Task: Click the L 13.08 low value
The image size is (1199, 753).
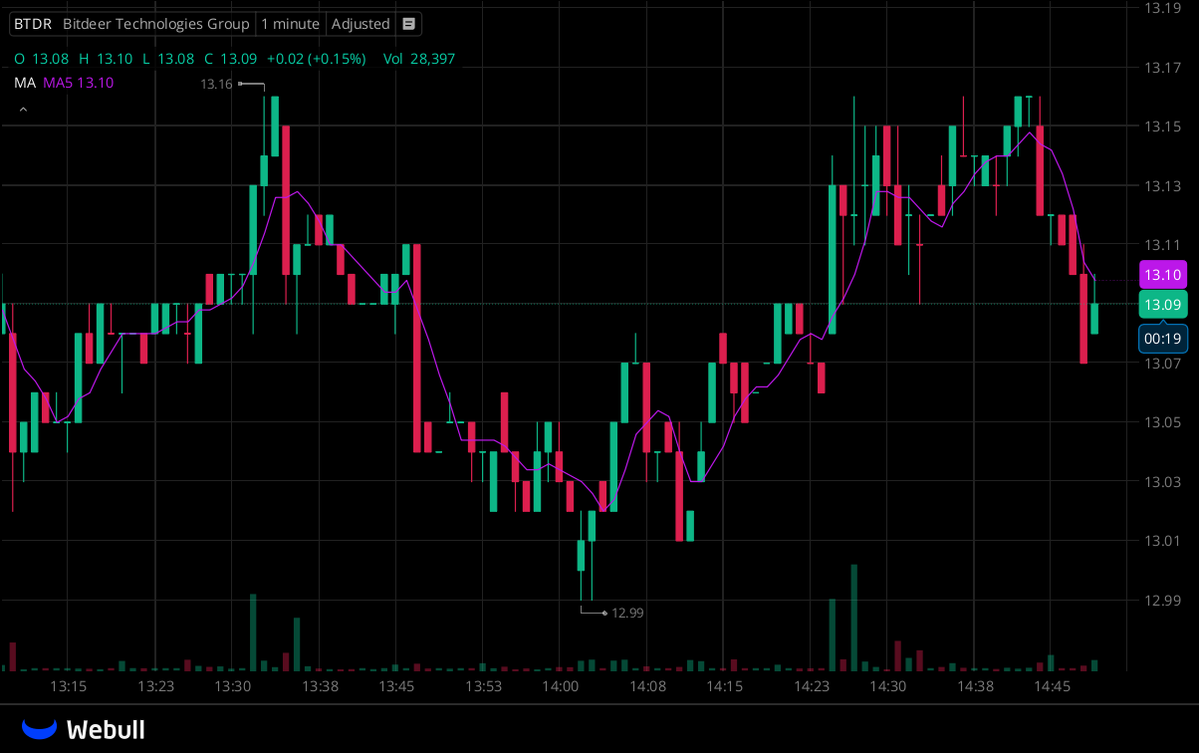Action: (168, 59)
